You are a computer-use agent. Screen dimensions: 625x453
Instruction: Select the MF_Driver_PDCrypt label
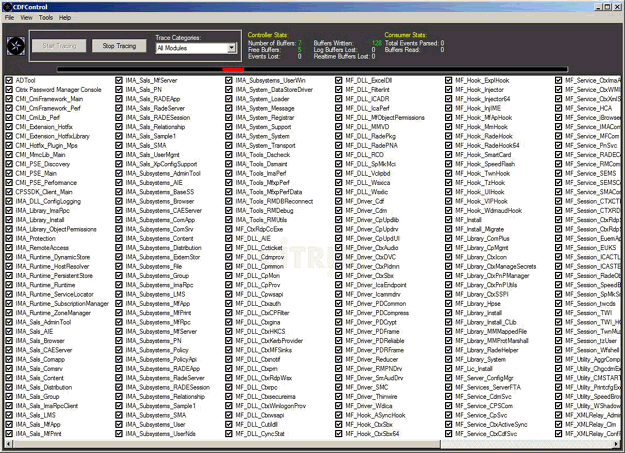[x=371, y=322]
